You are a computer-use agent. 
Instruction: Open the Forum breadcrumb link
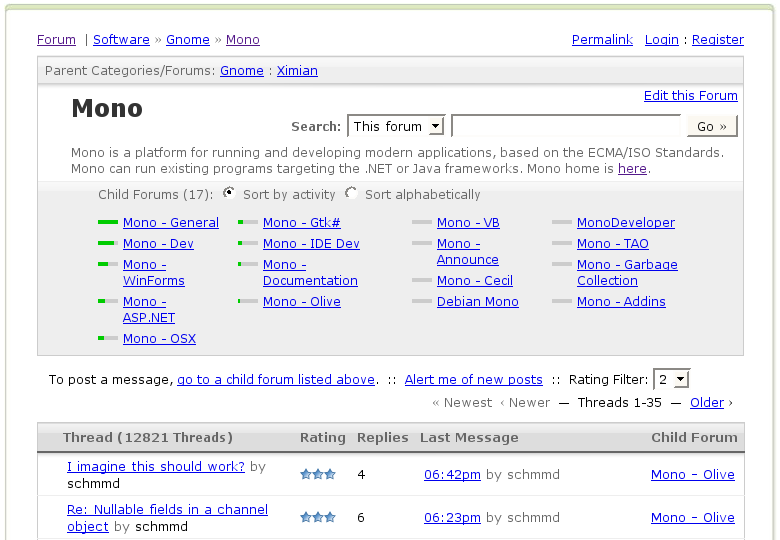pyautogui.click(x=56, y=39)
